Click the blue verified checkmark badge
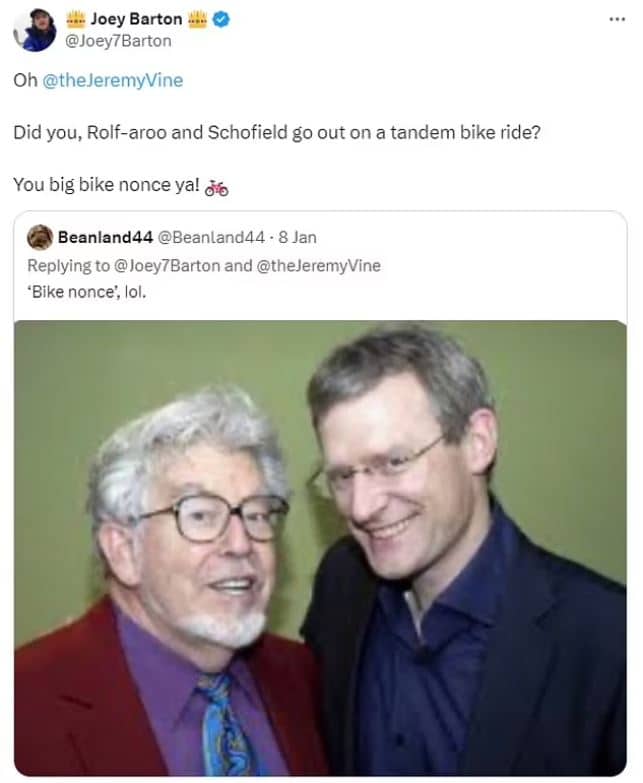Screen dimensions: 643x783 (x=221, y=19)
